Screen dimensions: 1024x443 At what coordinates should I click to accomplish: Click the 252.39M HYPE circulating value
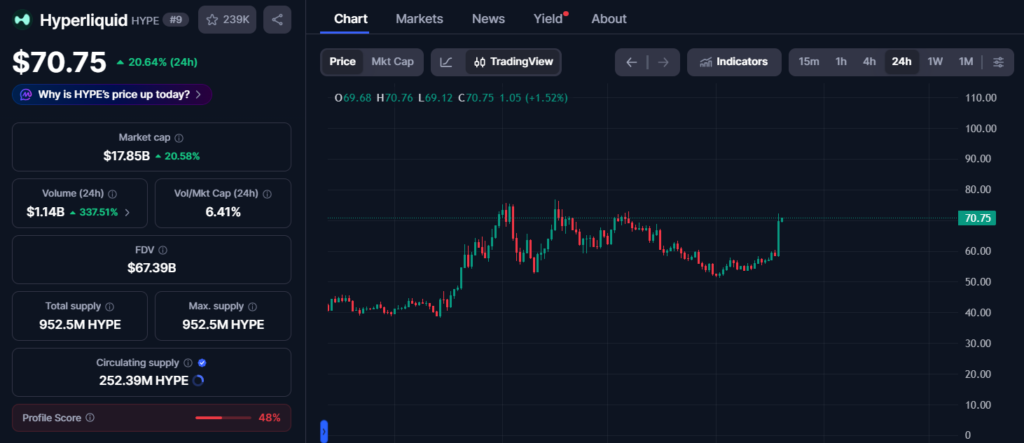pos(144,380)
